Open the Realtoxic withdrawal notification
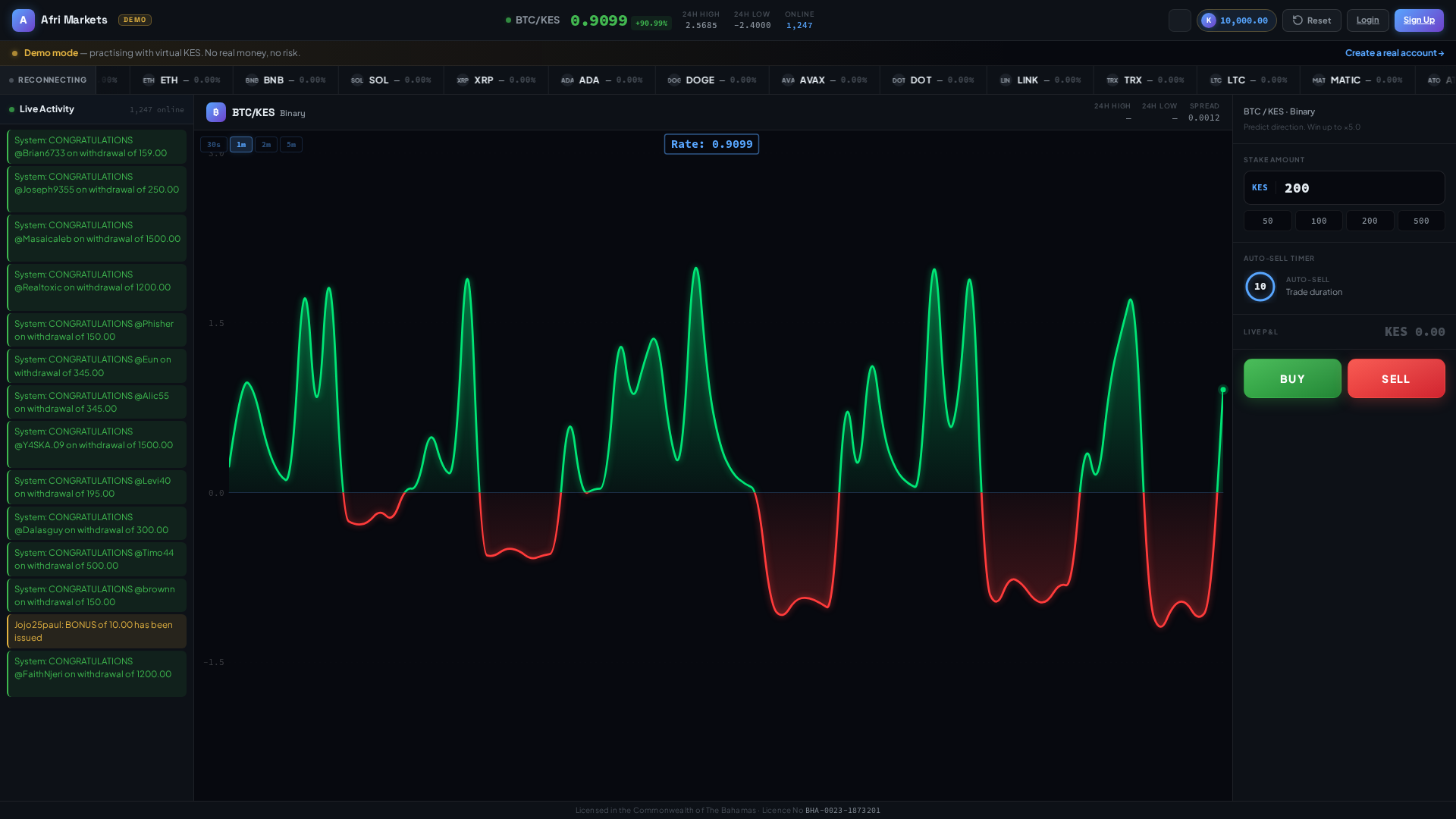 96,287
